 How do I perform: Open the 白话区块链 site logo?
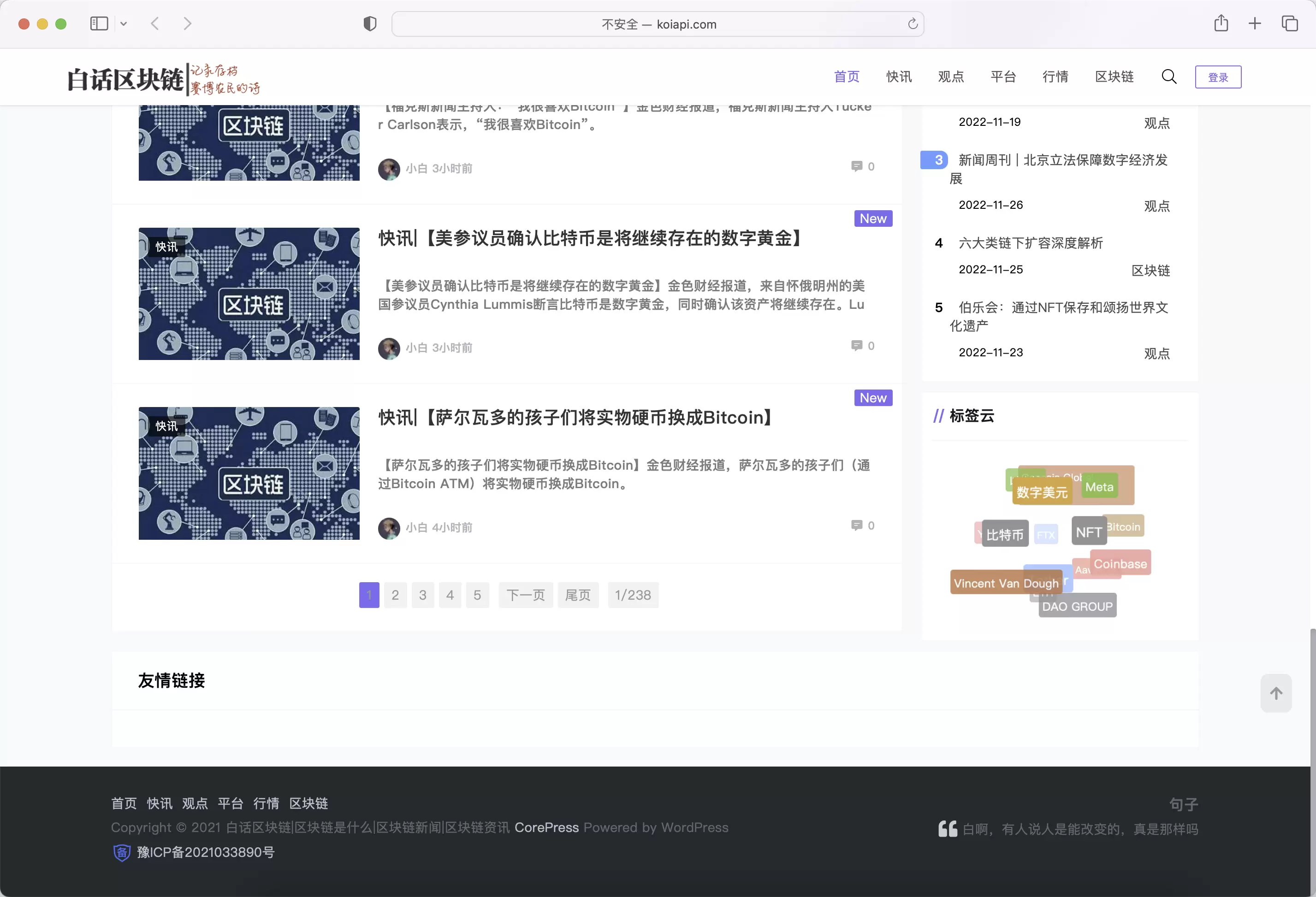[163, 79]
